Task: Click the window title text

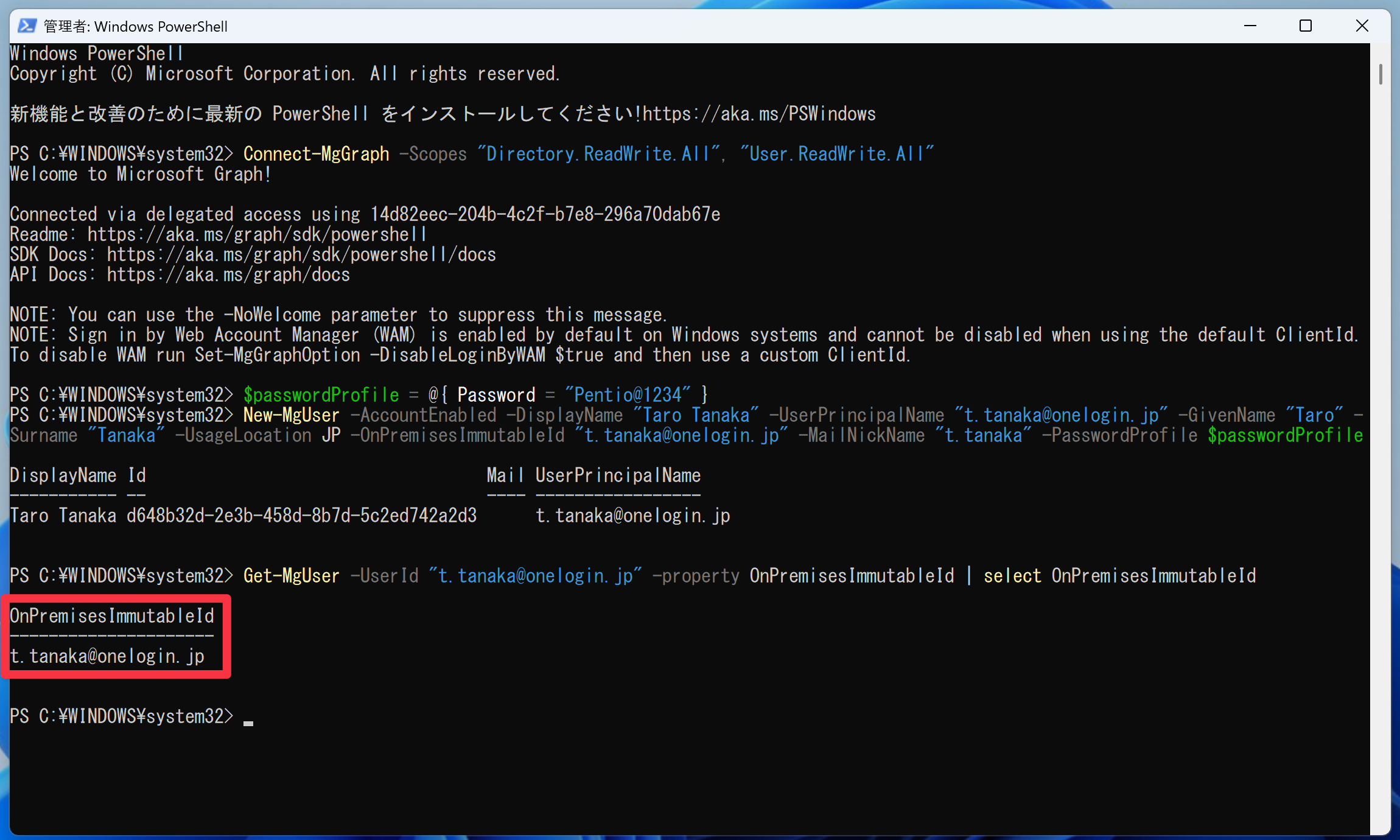Action: coord(136,27)
